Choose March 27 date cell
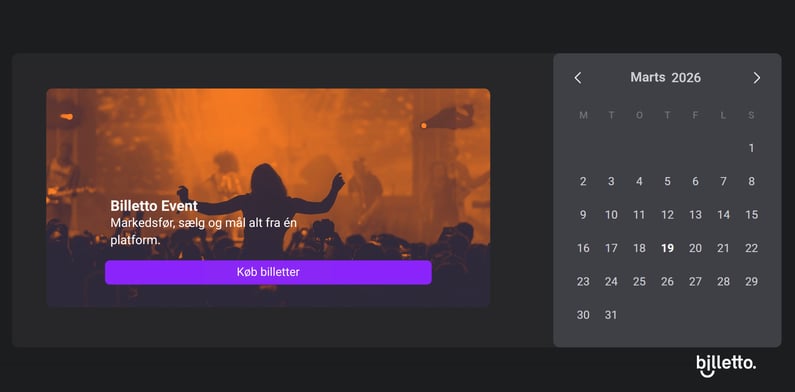 pos(695,281)
